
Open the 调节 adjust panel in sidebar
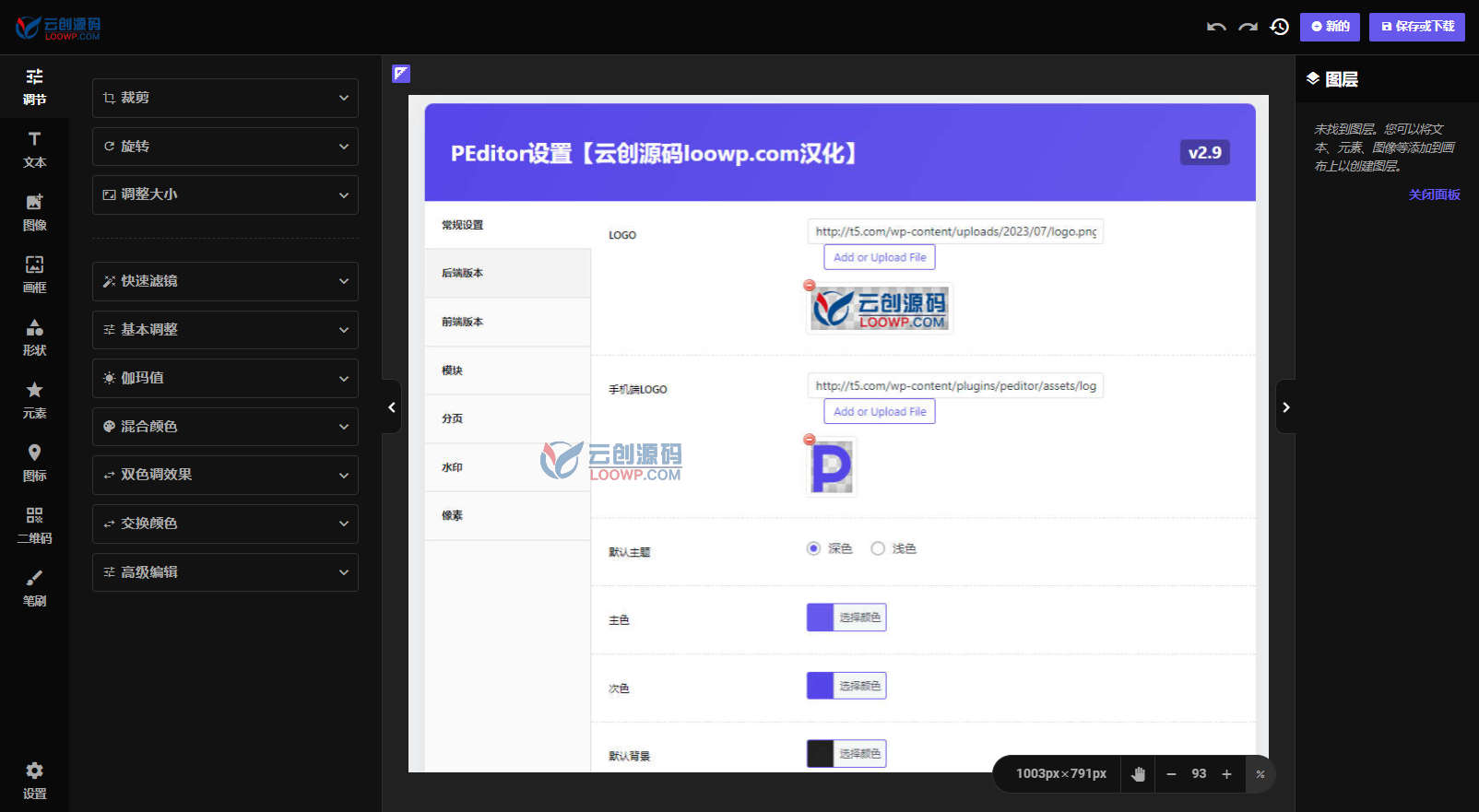click(34, 87)
